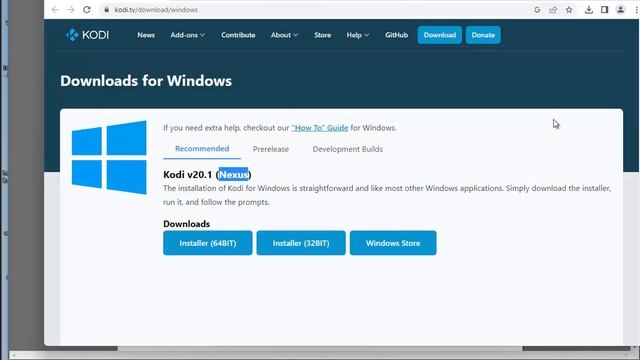Screen dimensions: 640x360
Task: Open the Contribute page
Action: (238, 35)
